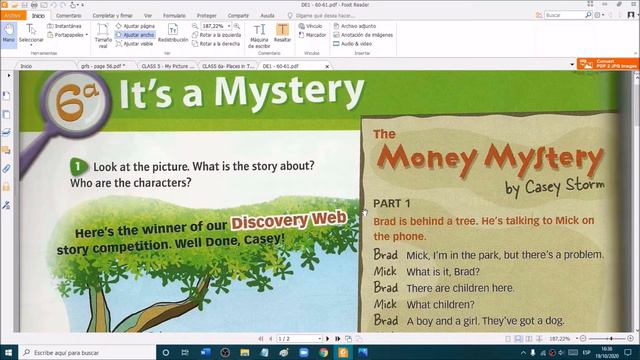
Task: Close the 'DE1 - 60-61.pdf' tab
Action: click(327, 66)
